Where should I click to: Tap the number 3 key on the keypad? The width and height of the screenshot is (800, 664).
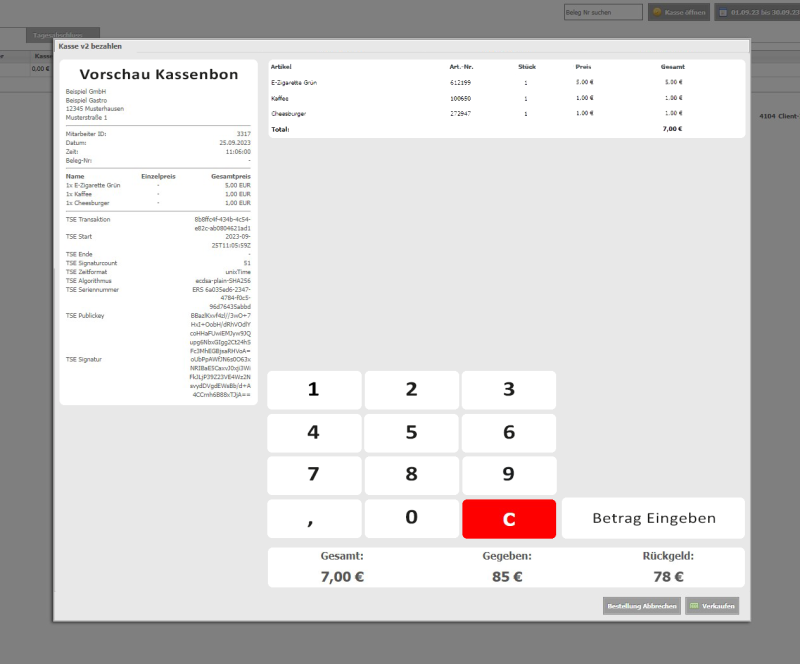[x=509, y=390]
